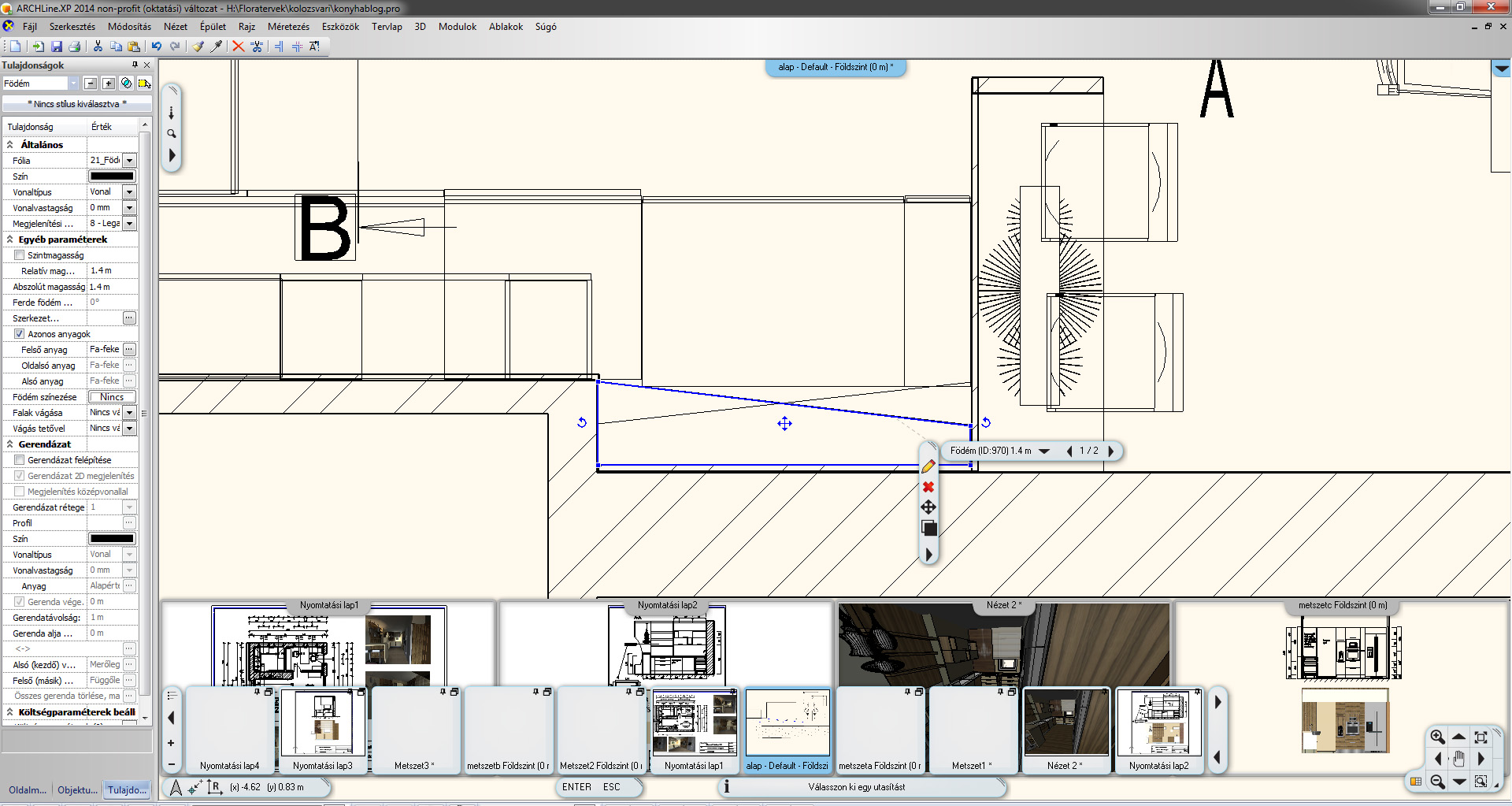Click the zoom in magnifier icon

pyautogui.click(x=1437, y=737)
